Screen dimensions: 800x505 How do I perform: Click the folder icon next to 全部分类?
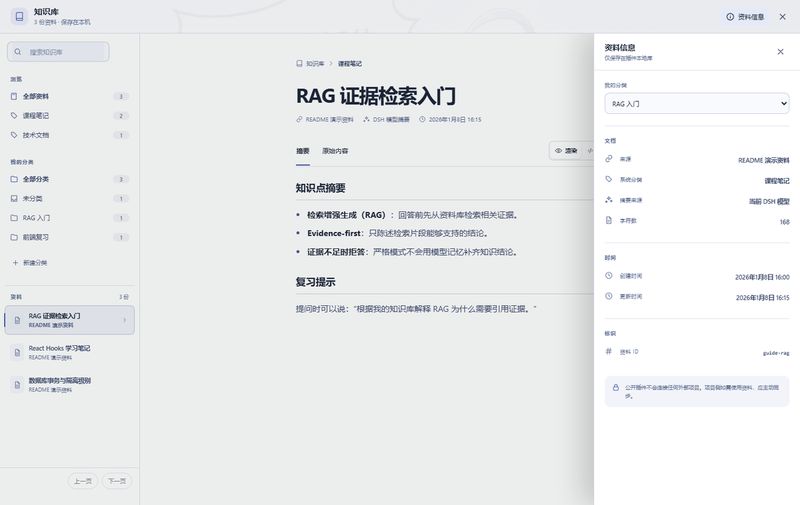click(x=14, y=179)
